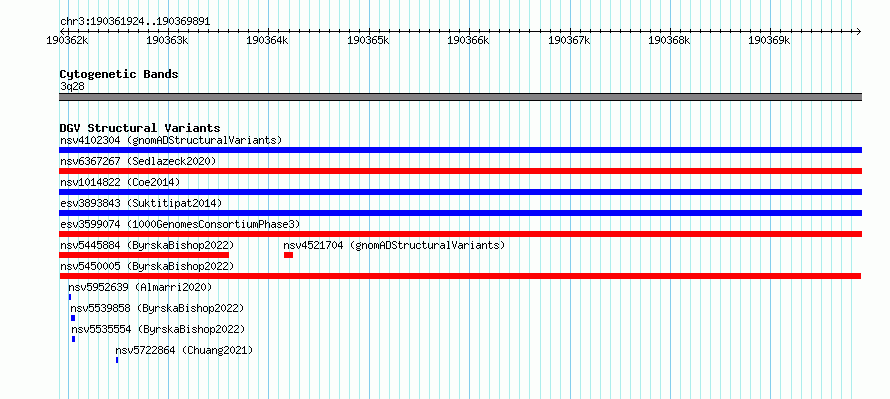
Task: Click the red bar under nsv5450005
Action: click(x=460, y=276)
